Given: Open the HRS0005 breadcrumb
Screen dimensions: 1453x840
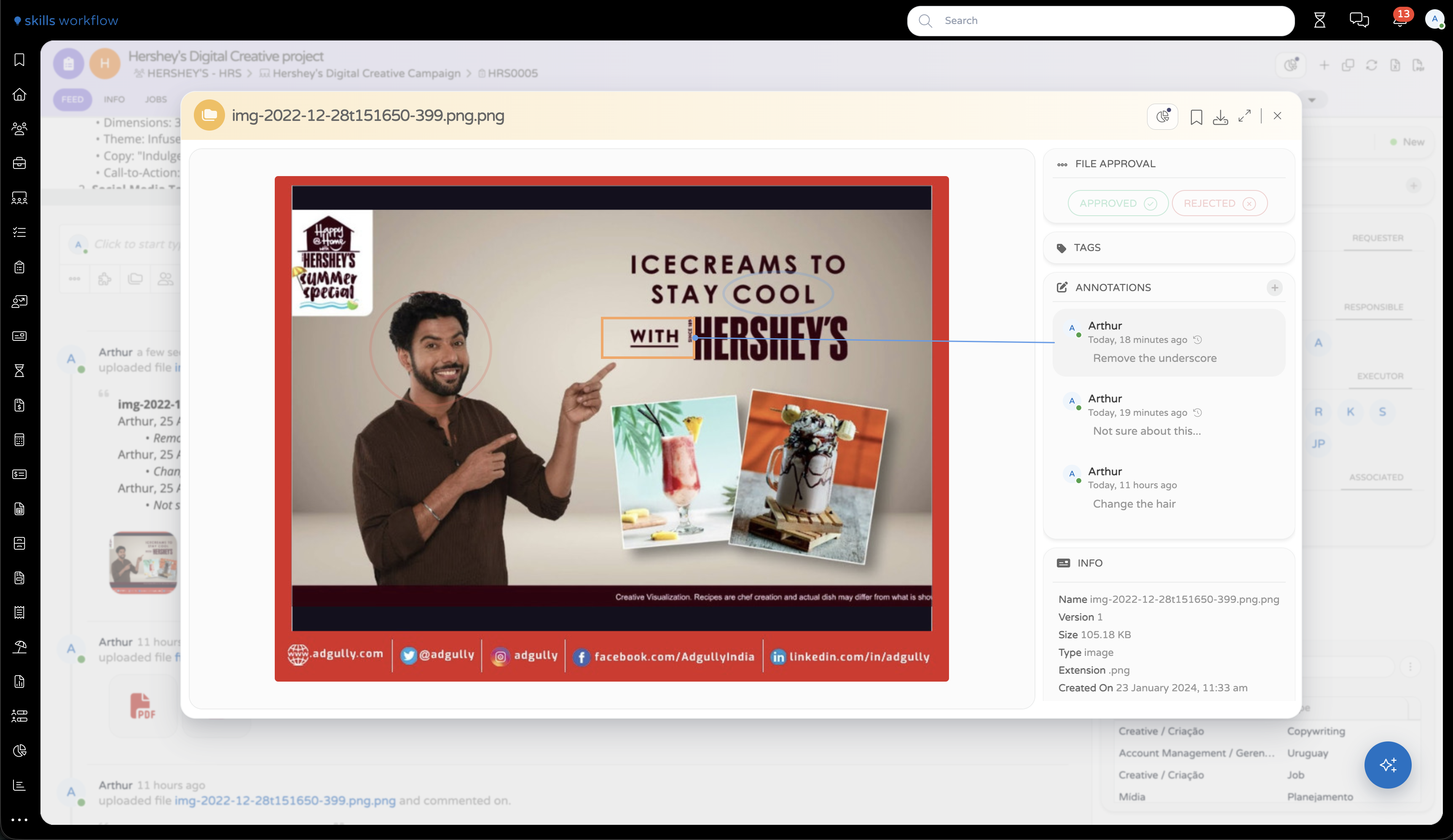Looking at the screenshot, I should (507, 74).
